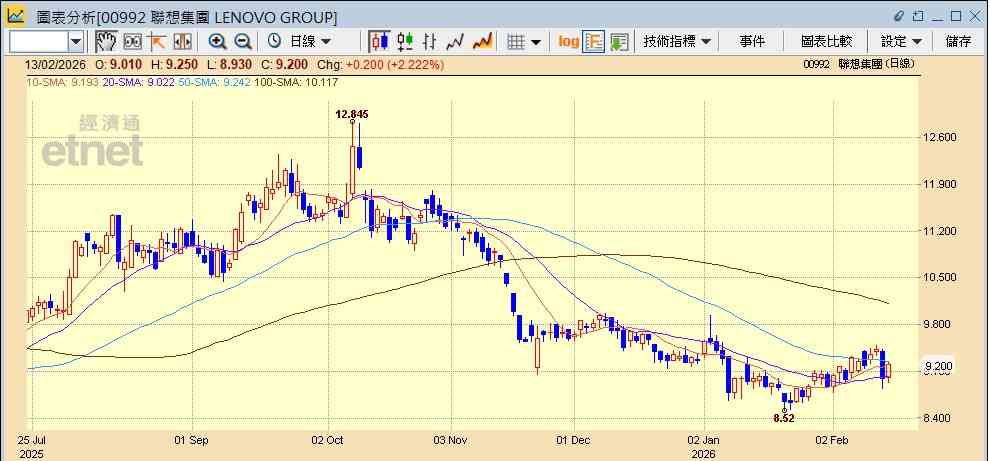This screenshot has width=990, height=461.
Task: Zoom out of the chart
Action: click(242, 42)
